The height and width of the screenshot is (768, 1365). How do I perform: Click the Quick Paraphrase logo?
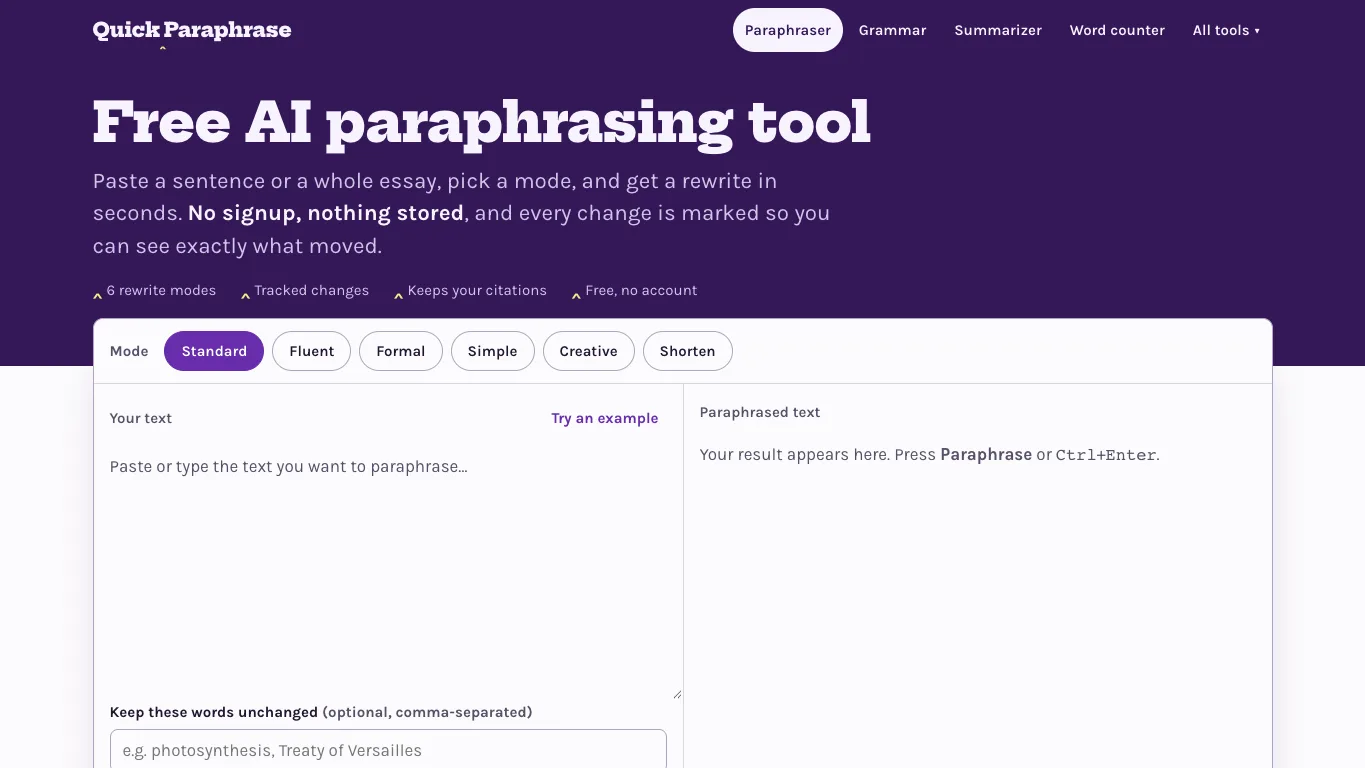click(192, 30)
